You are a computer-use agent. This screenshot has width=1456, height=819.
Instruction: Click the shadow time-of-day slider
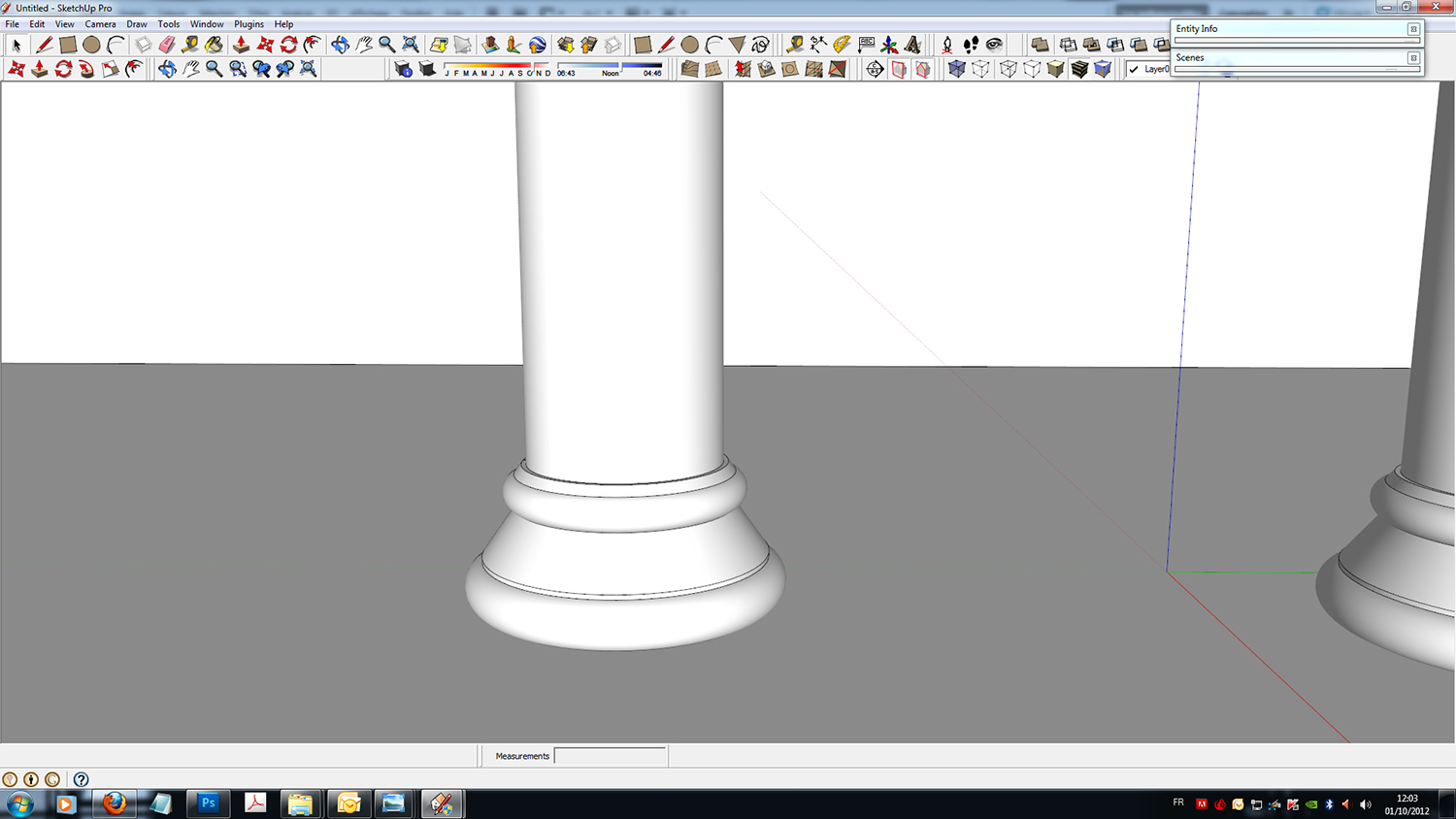(x=610, y=67)
